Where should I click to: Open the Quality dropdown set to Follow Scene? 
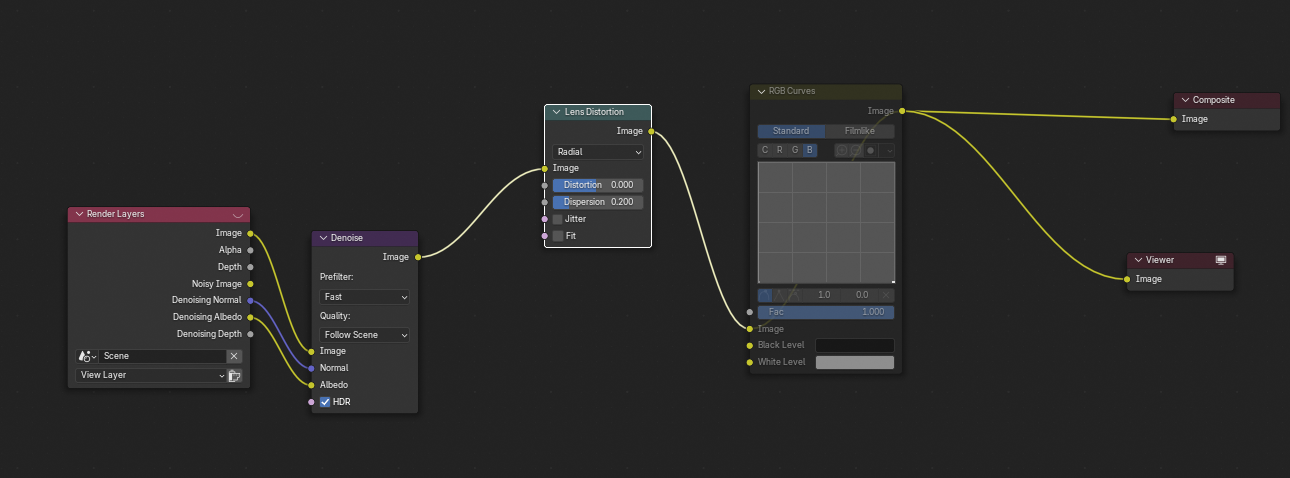point(364,335)
